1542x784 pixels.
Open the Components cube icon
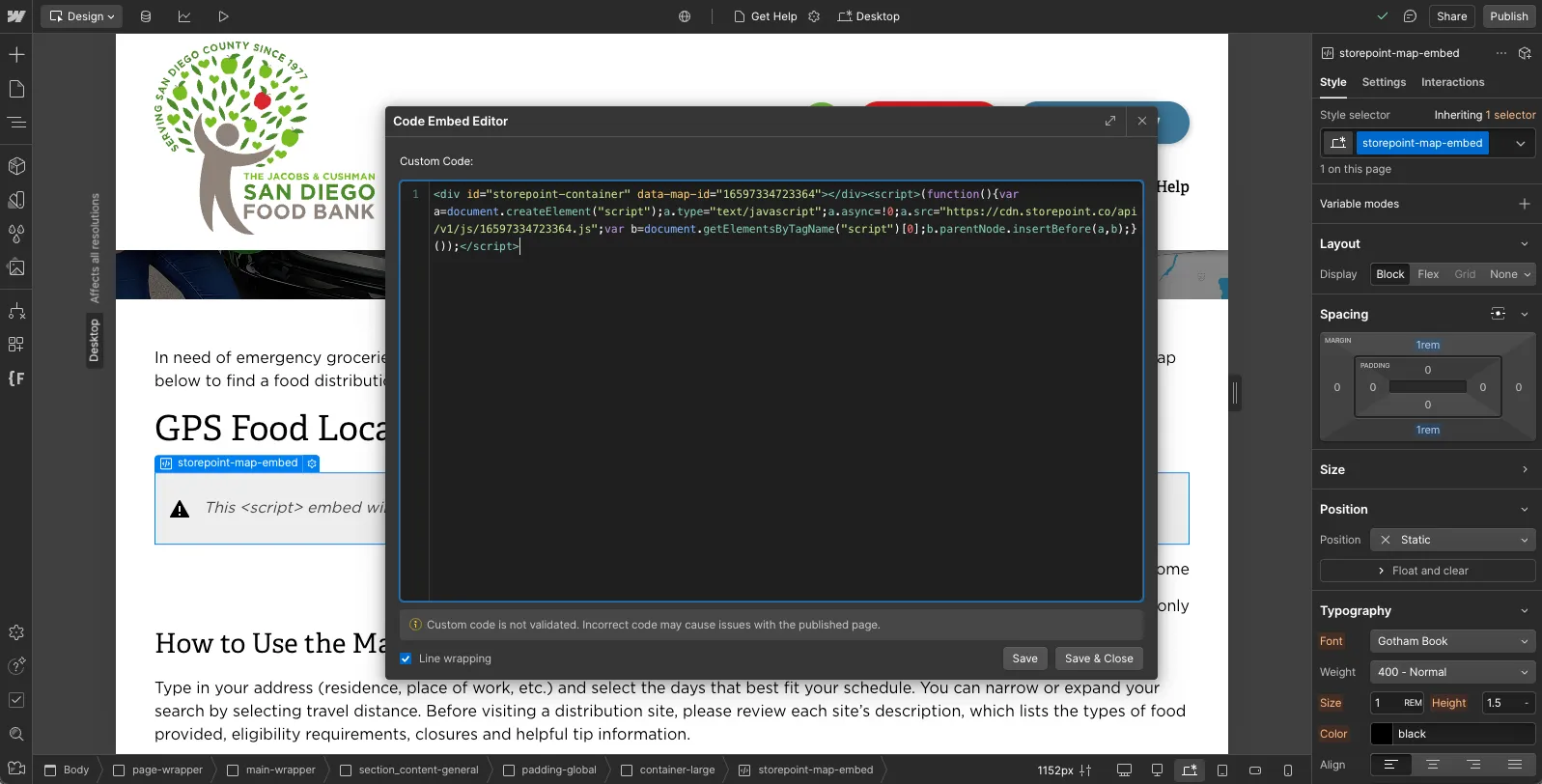[x=16, y=166]
